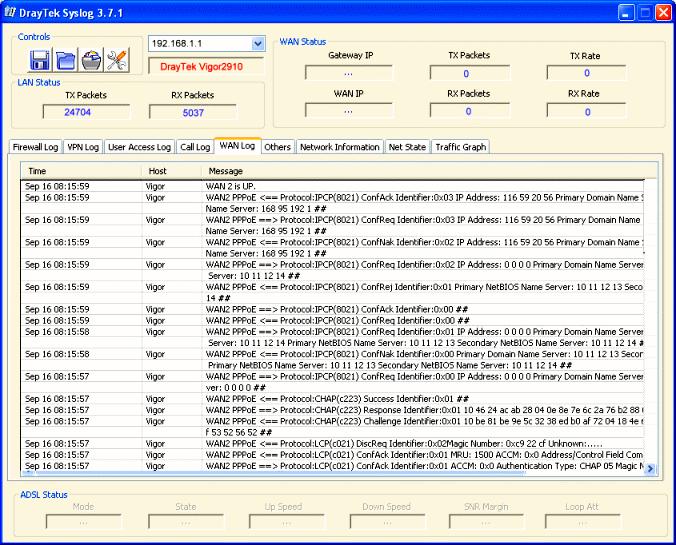Open the VPN Log tab
The image size is (676, 545).
click(x=83, y=147)
